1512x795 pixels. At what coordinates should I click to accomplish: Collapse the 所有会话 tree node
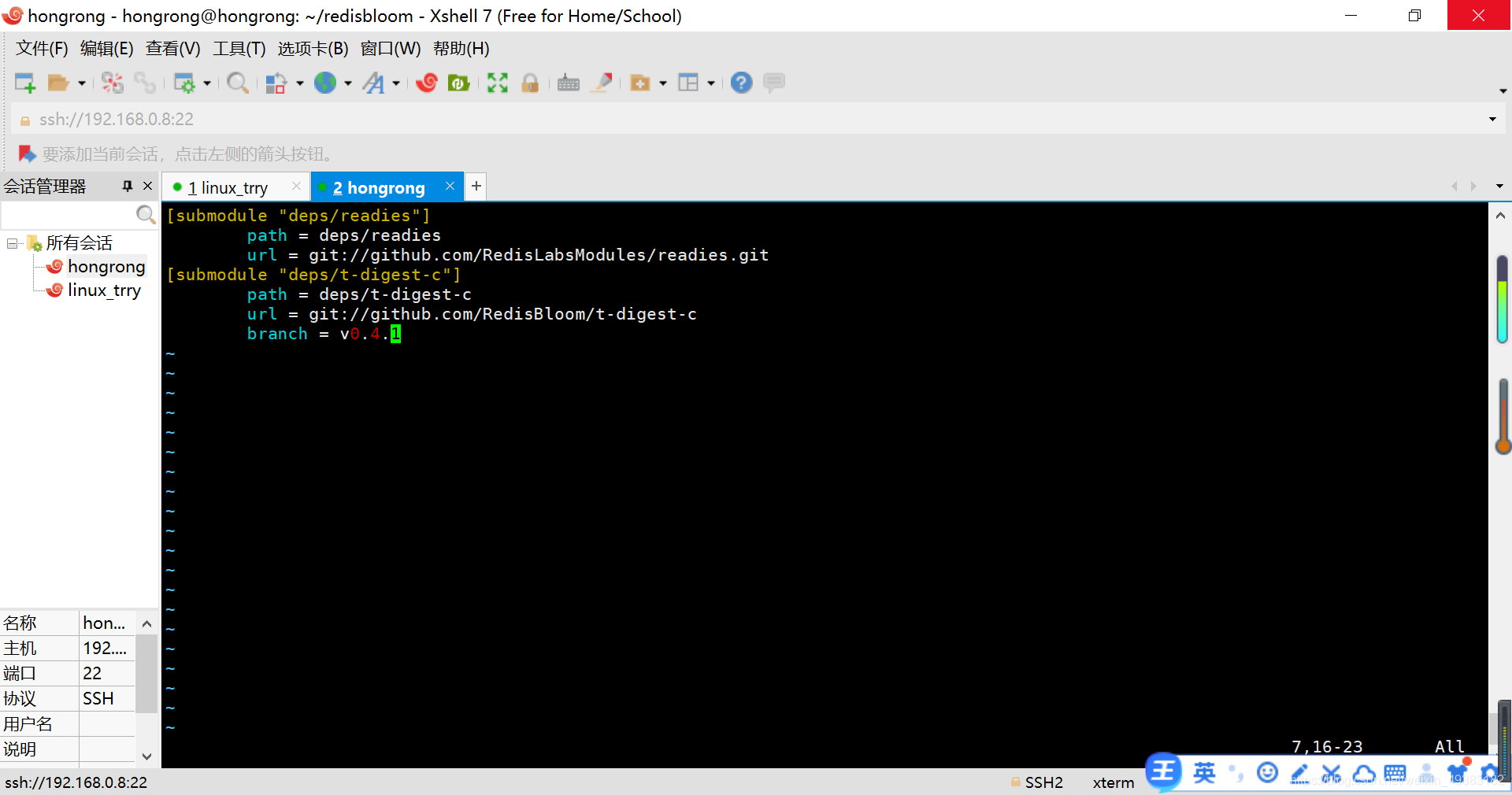tap(12, 243)
